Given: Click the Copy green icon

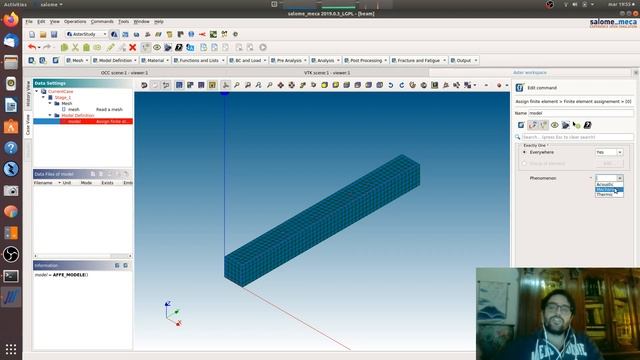Looking at the screenshot, I should [x=64, y=47].
